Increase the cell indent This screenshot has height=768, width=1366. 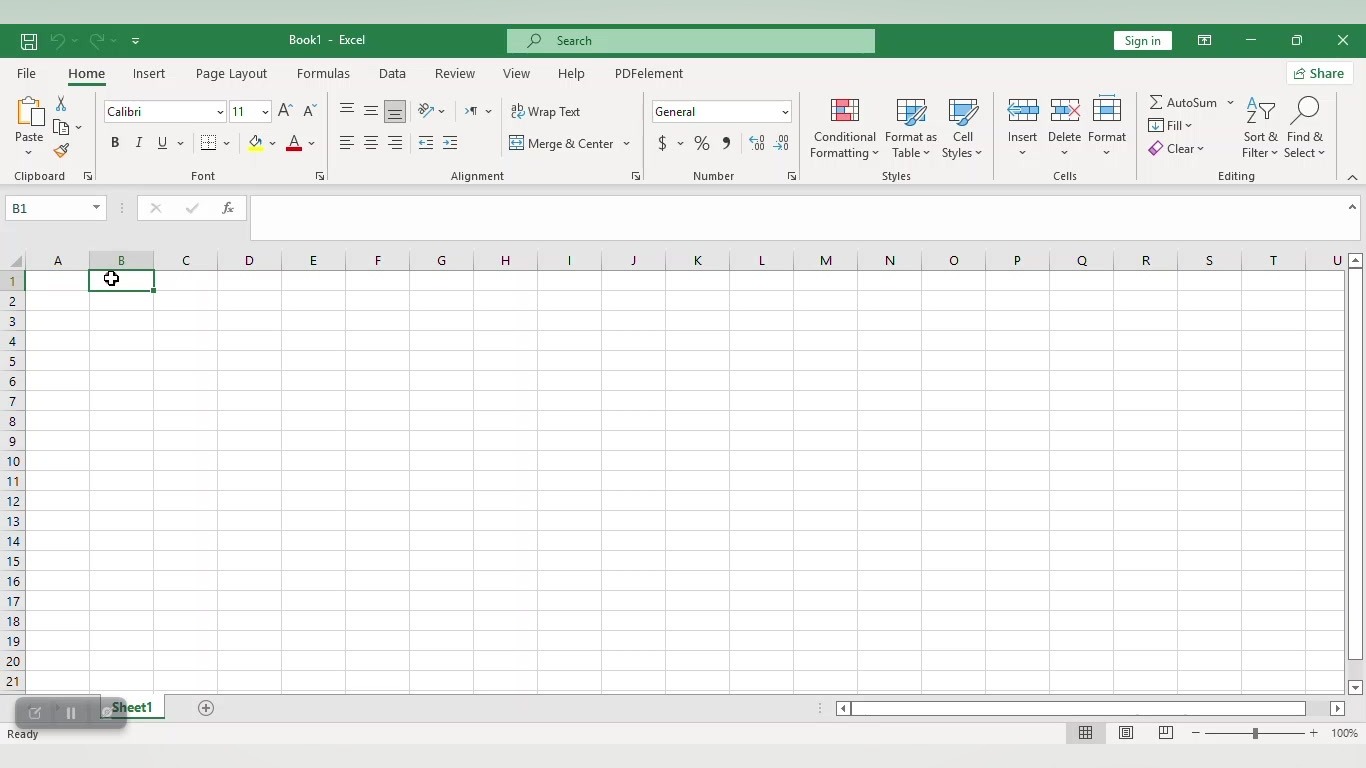coord(450,143)
